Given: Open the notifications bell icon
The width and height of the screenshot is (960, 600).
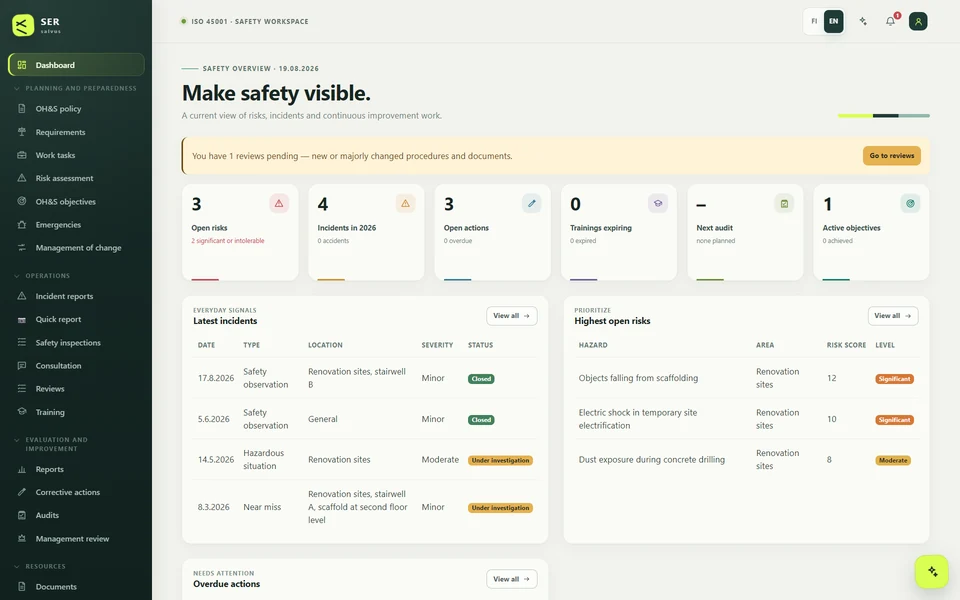Looking at the screenshot, I should [891, 21].
